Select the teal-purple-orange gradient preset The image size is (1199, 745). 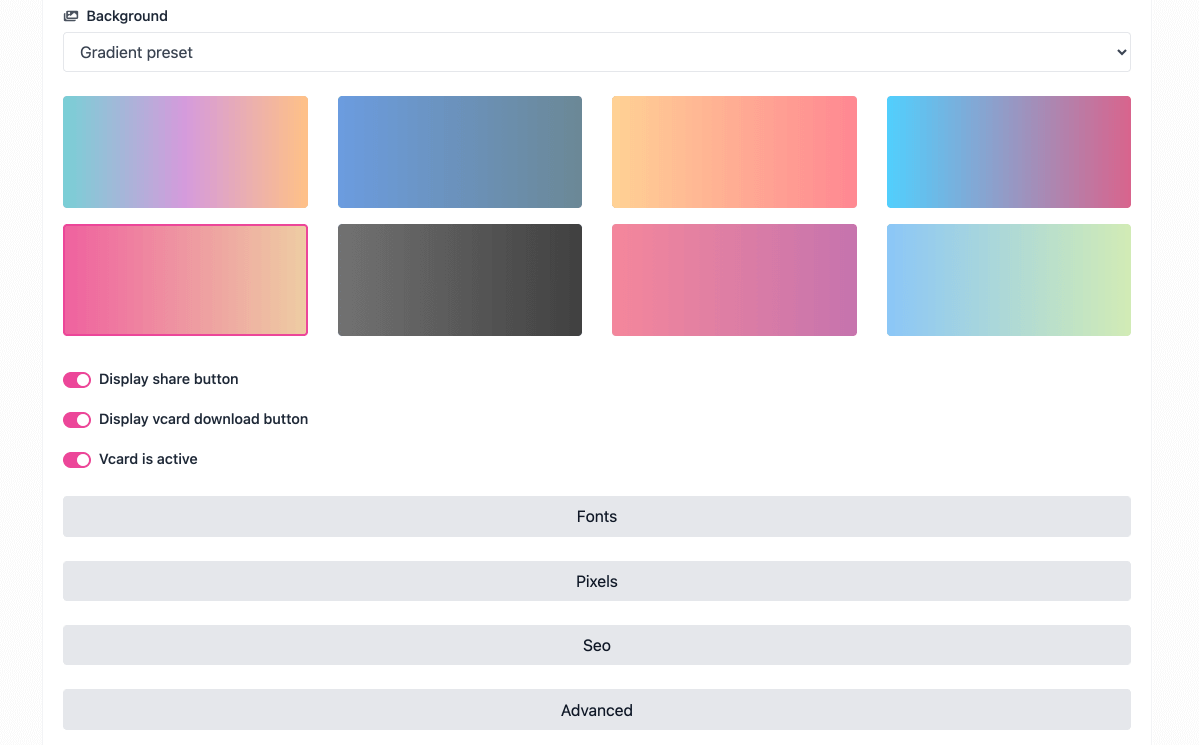pos(185,152)
